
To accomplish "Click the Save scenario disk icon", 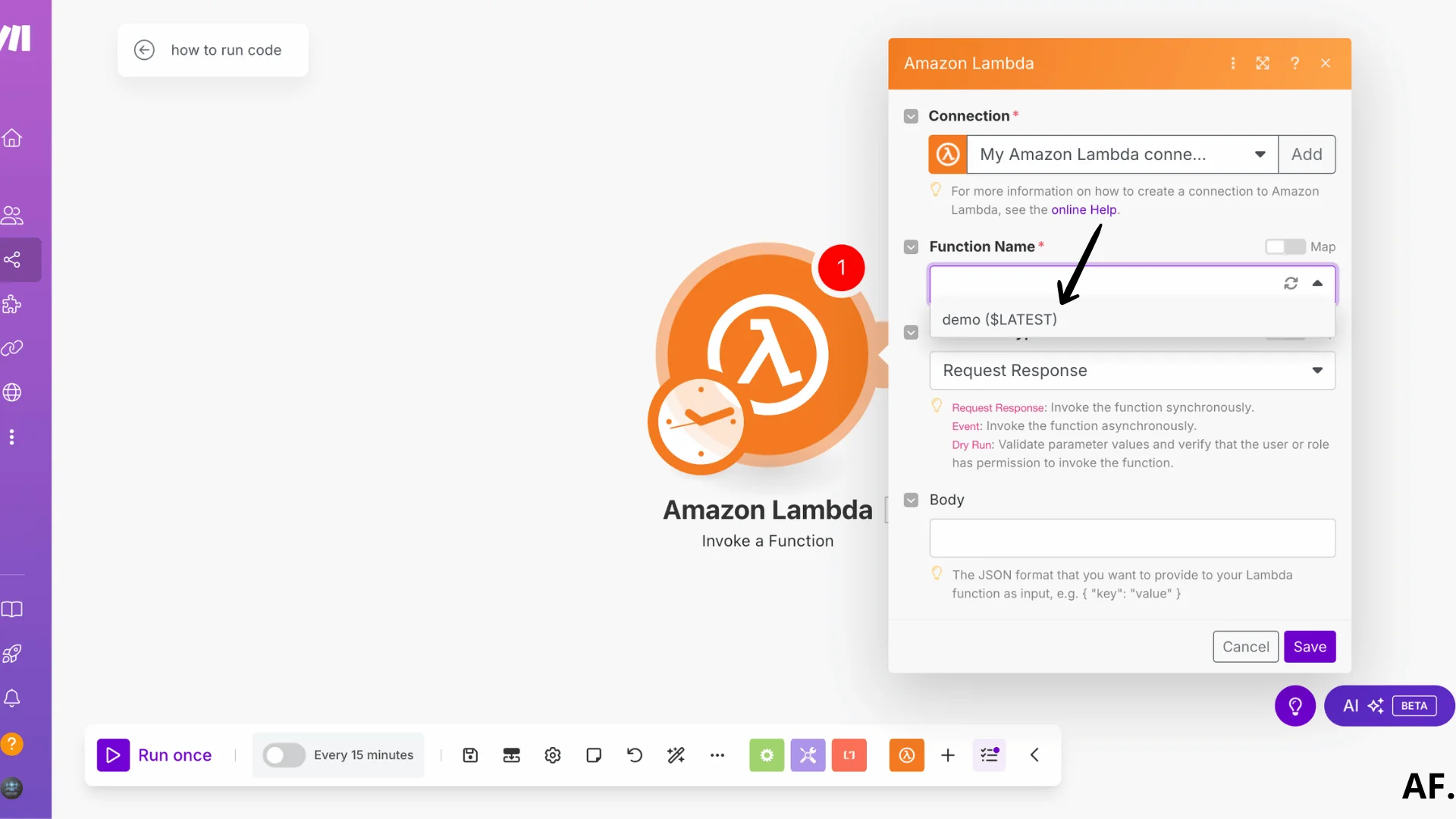I will 470,755.
